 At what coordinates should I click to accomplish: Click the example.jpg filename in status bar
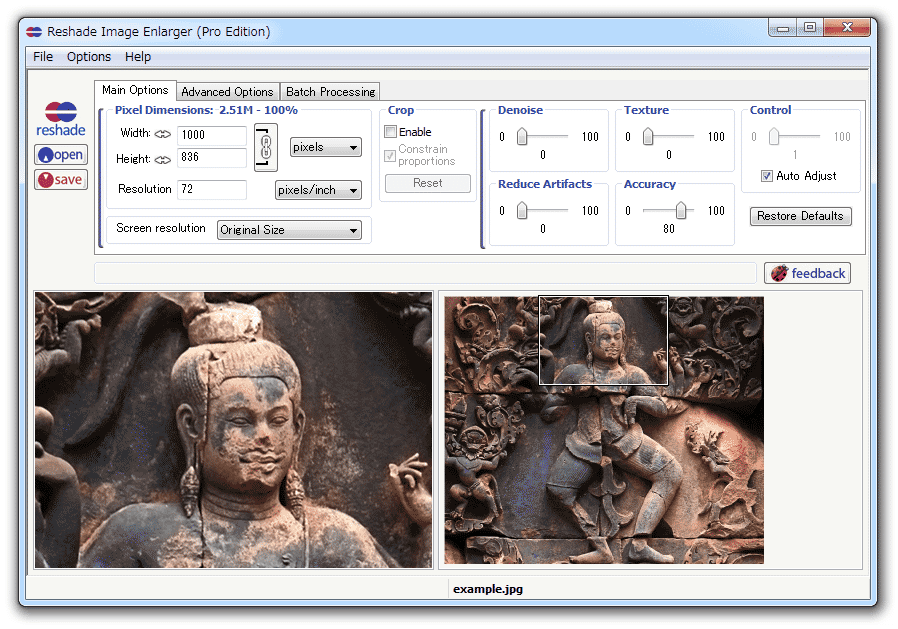pos(488,589)
